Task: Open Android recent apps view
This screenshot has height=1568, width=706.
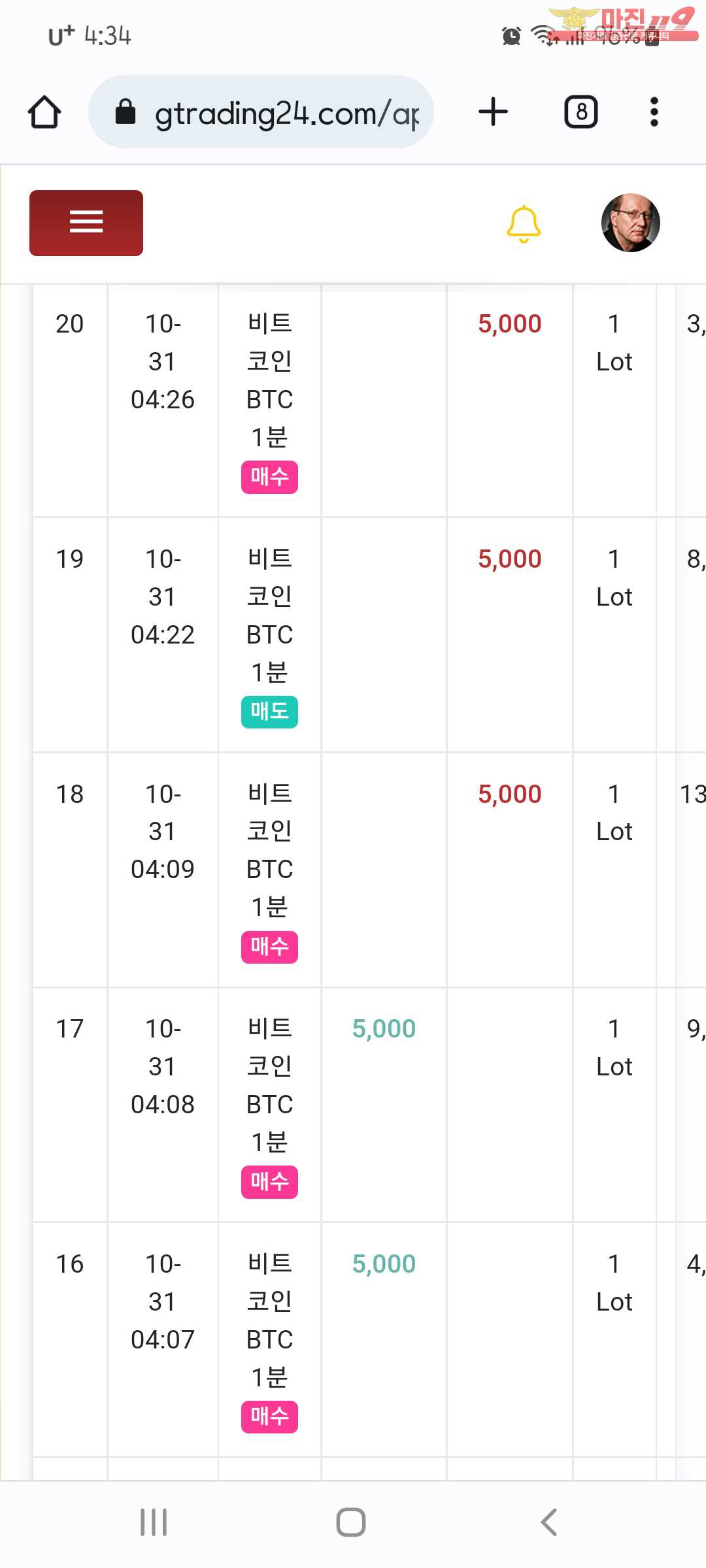Action: tap(154, 1522)
